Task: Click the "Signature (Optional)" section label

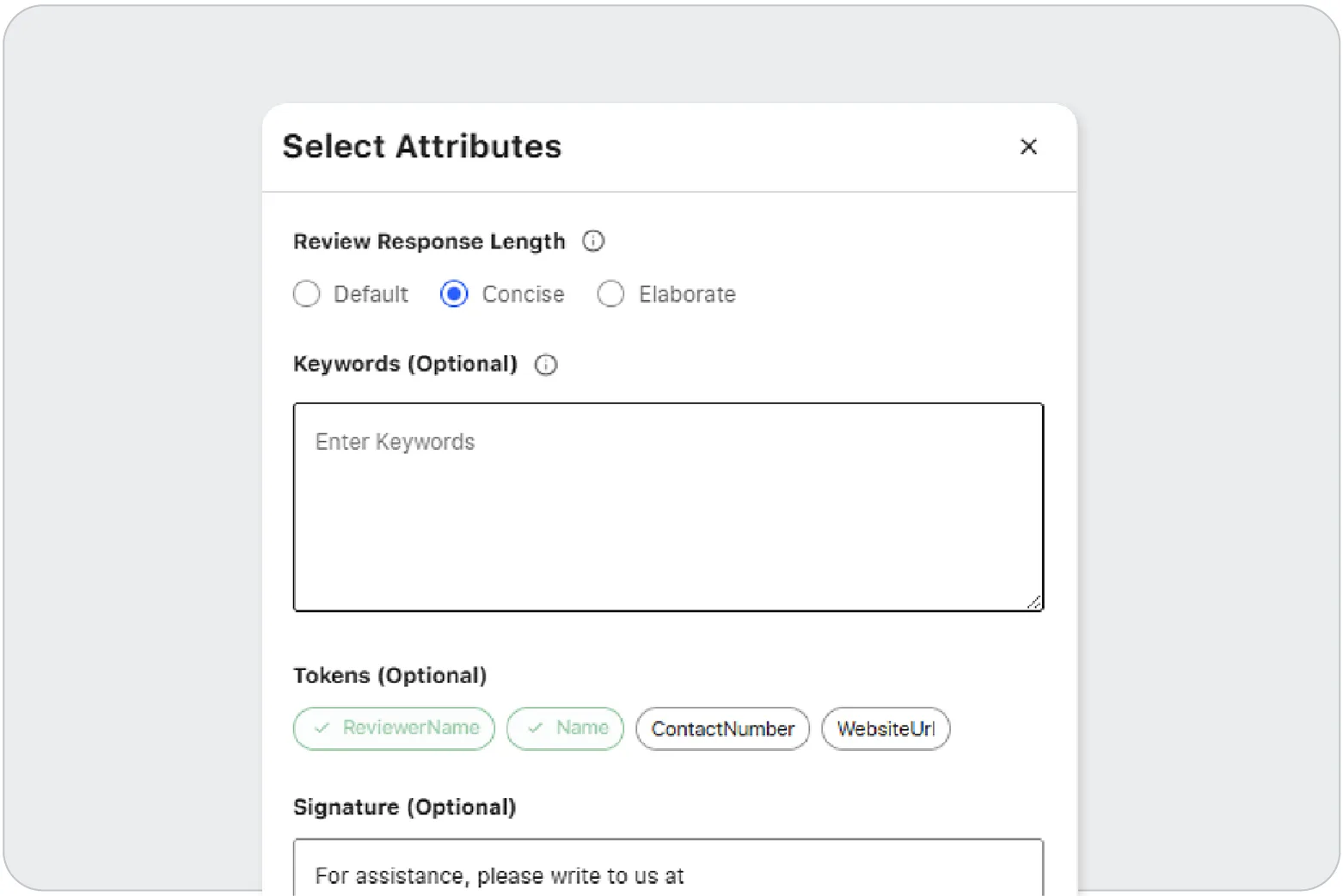Action: (x=404, y=807)
